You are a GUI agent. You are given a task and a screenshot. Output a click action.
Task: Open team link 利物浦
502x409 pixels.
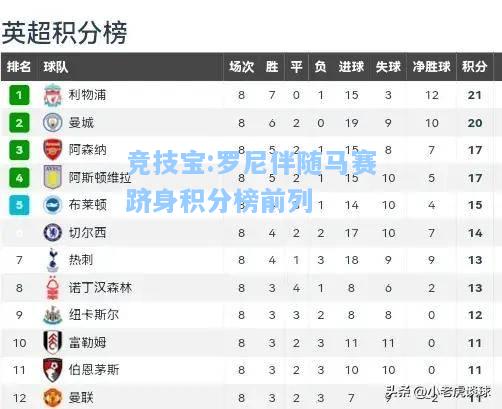point(87,95)
